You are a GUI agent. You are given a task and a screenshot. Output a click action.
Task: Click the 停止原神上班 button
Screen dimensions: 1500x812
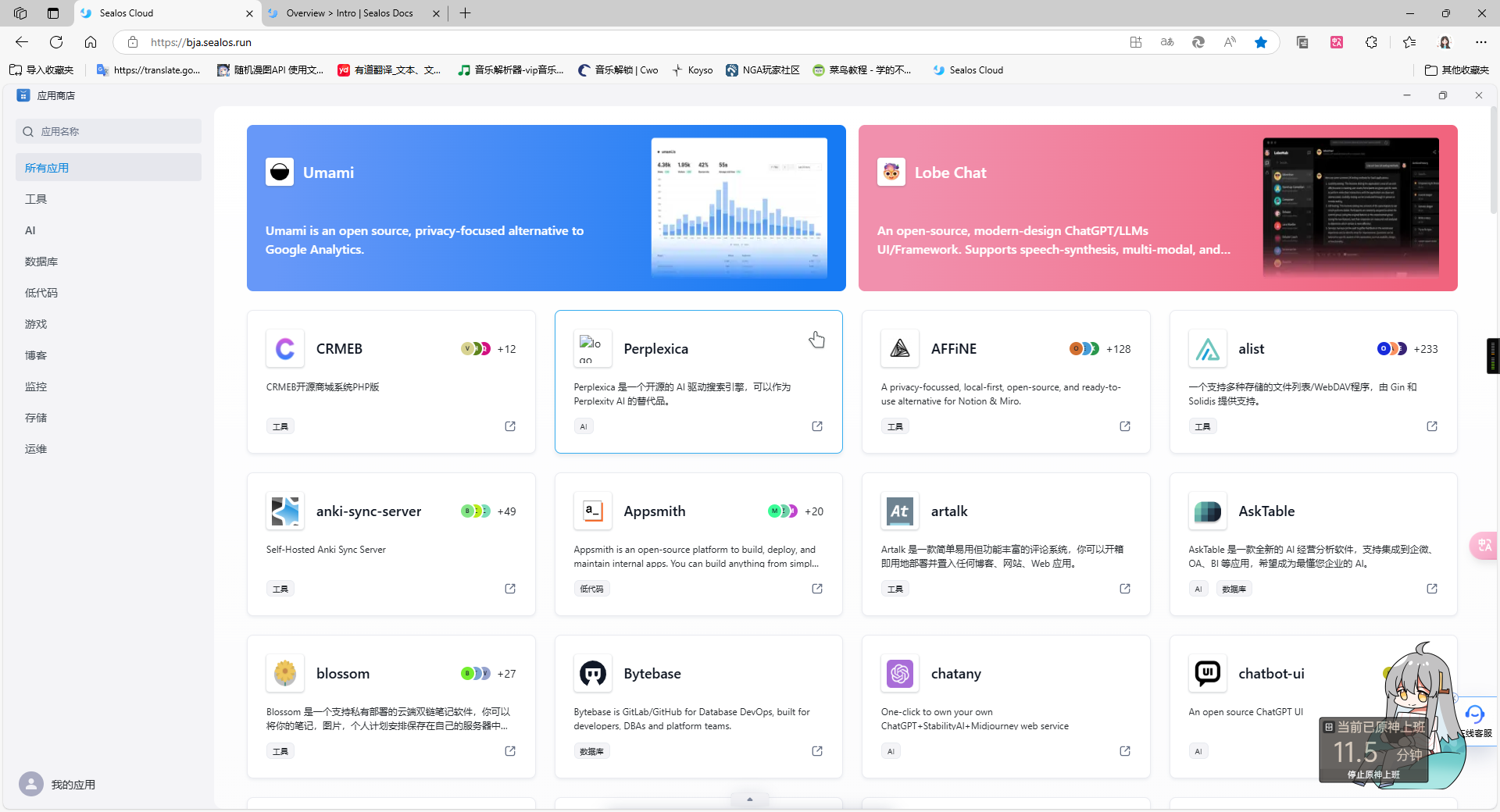coord(1373,775)
